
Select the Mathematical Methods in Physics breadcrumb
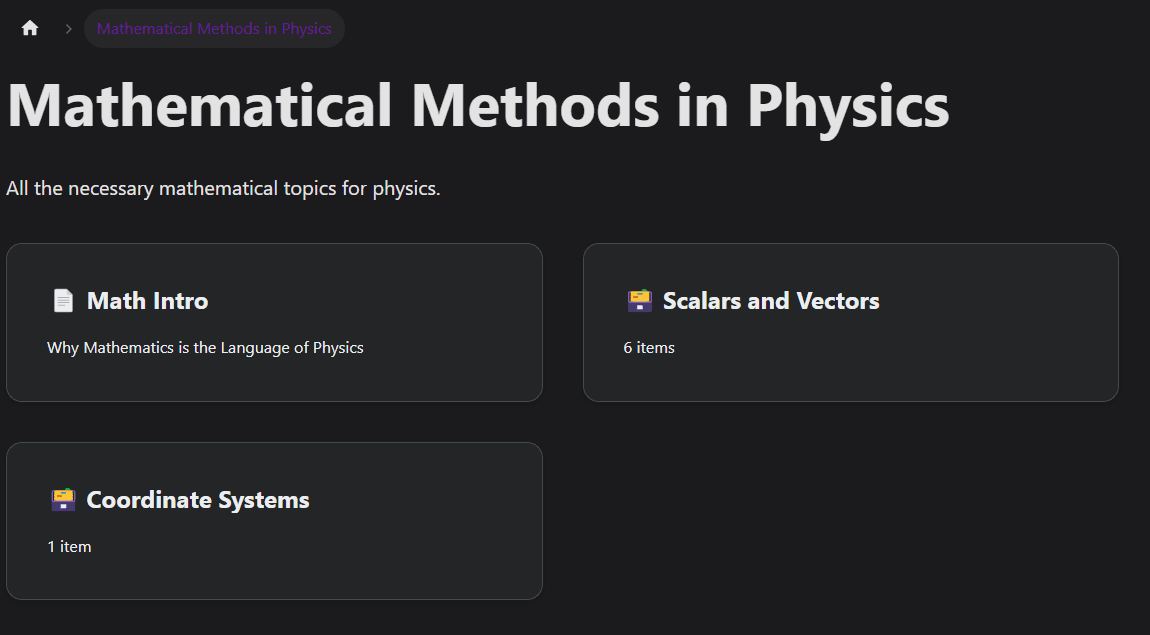click(x=214, y=29)
